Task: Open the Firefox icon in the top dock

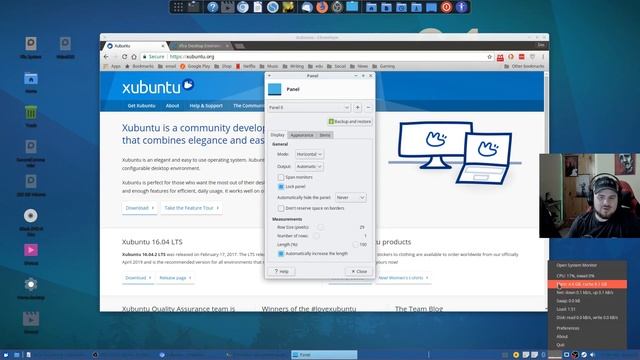Action: (322, 7)
